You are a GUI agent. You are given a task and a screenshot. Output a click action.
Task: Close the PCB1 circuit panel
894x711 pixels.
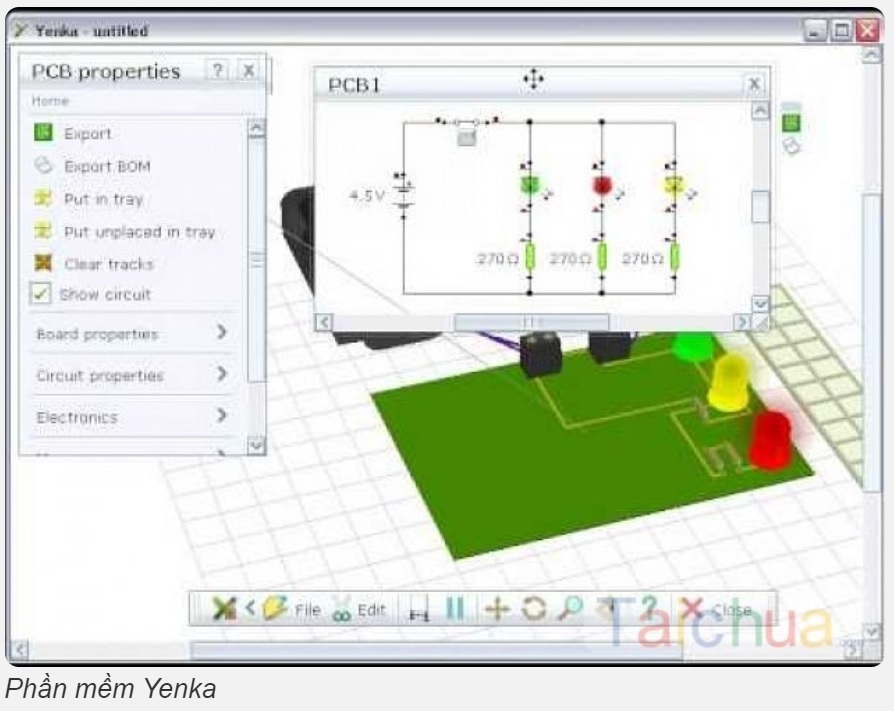(754, 85)
